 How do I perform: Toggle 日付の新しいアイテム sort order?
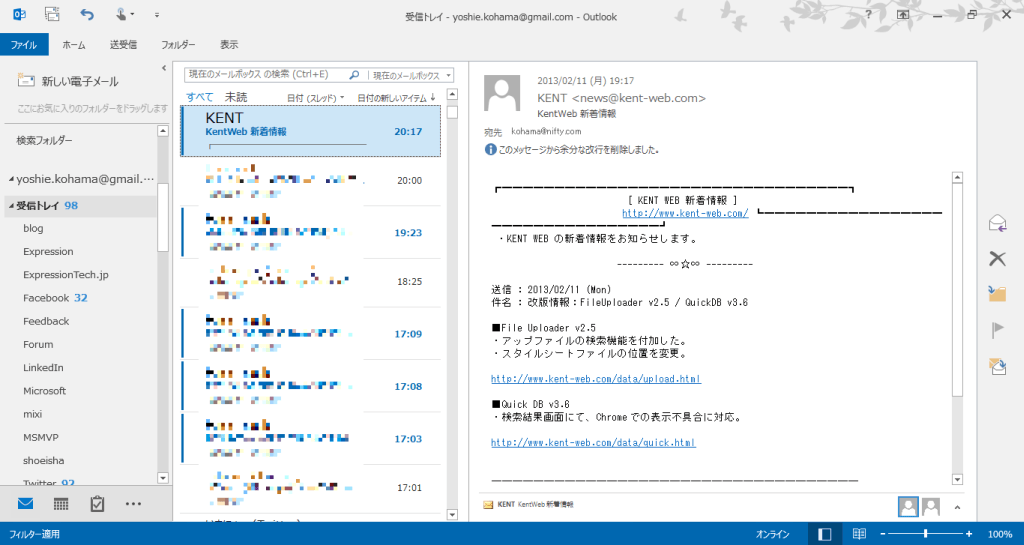[396, 98]
